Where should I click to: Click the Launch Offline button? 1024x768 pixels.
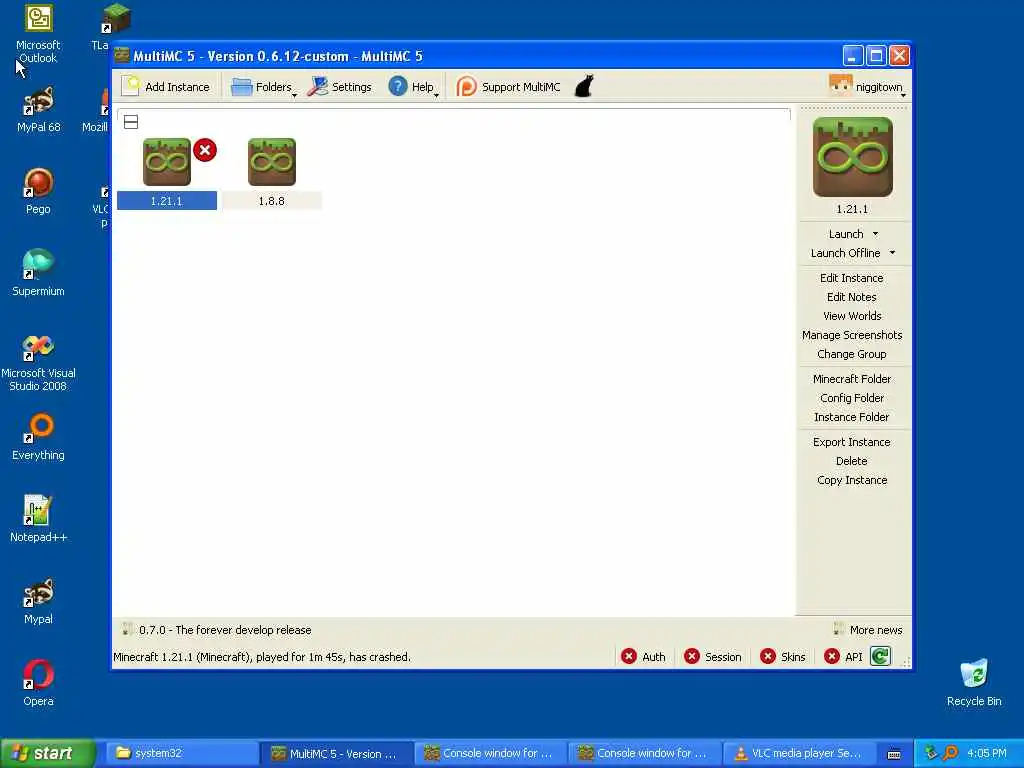(845, 253)
